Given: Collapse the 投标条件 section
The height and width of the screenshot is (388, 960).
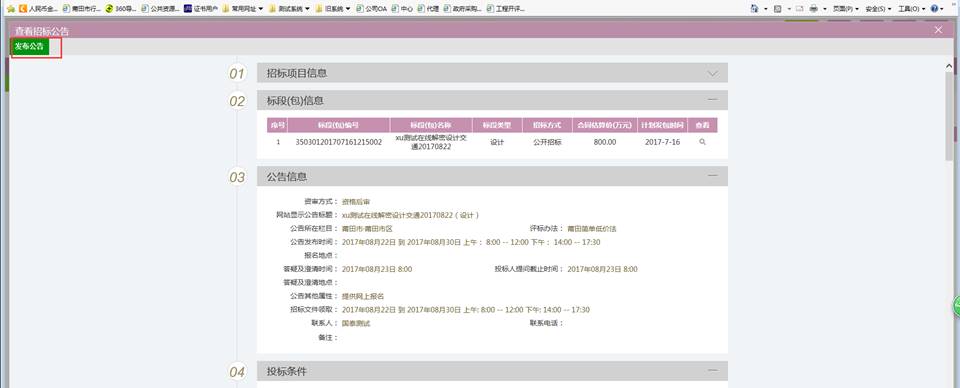Looking at the screenshot, I should pyautogui.click(x=712, y=370).
